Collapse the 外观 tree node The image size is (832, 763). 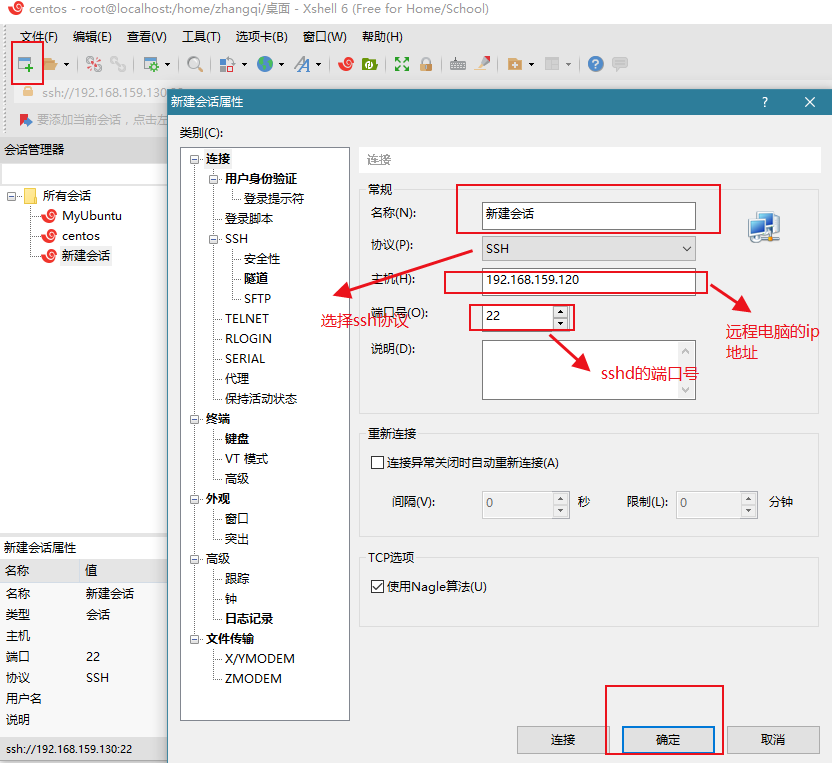[195, 499]
